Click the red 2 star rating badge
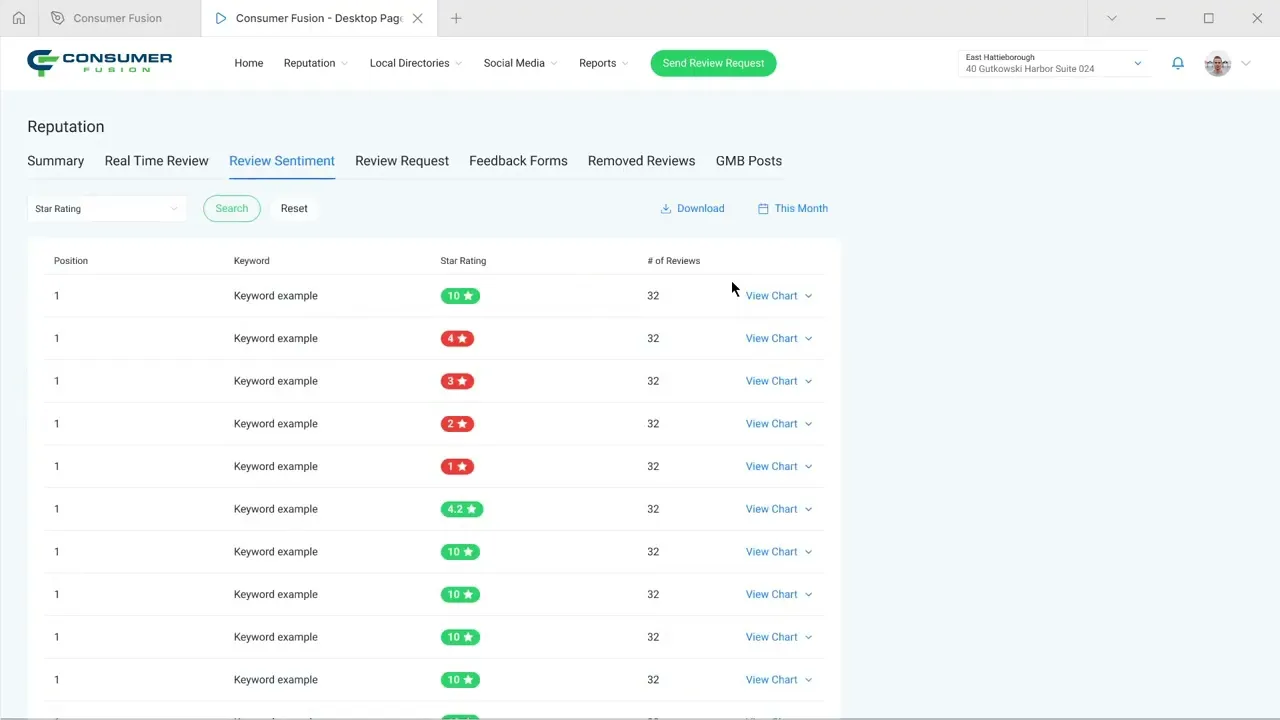 (457, 424)
